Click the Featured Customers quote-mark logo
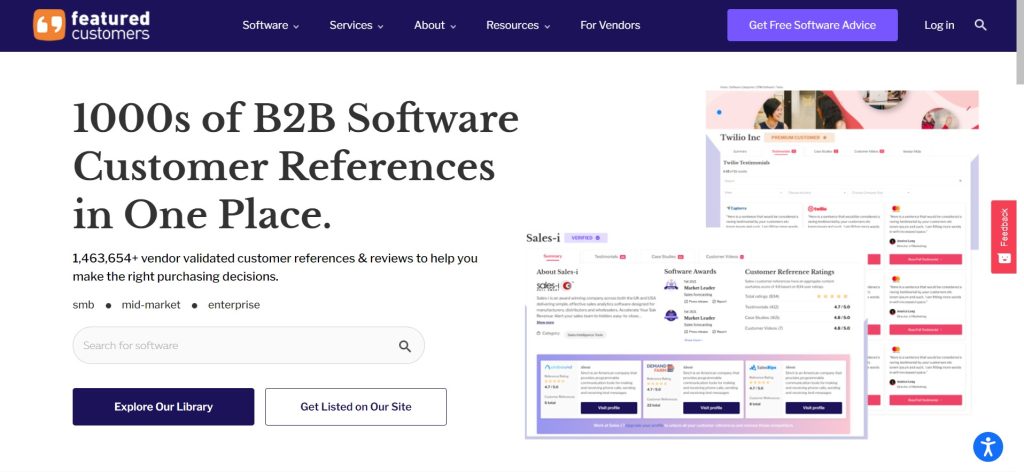Viewport: 1024px width, 472px height. [x=49, y=25]
